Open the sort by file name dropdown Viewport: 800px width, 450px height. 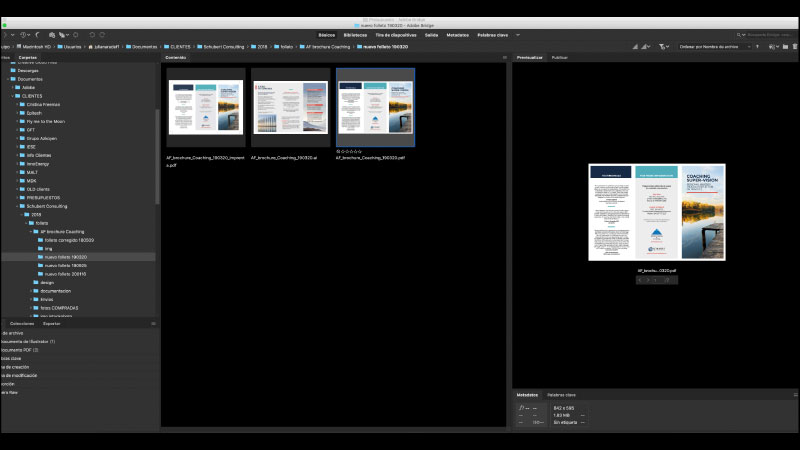tap(712, 46)
